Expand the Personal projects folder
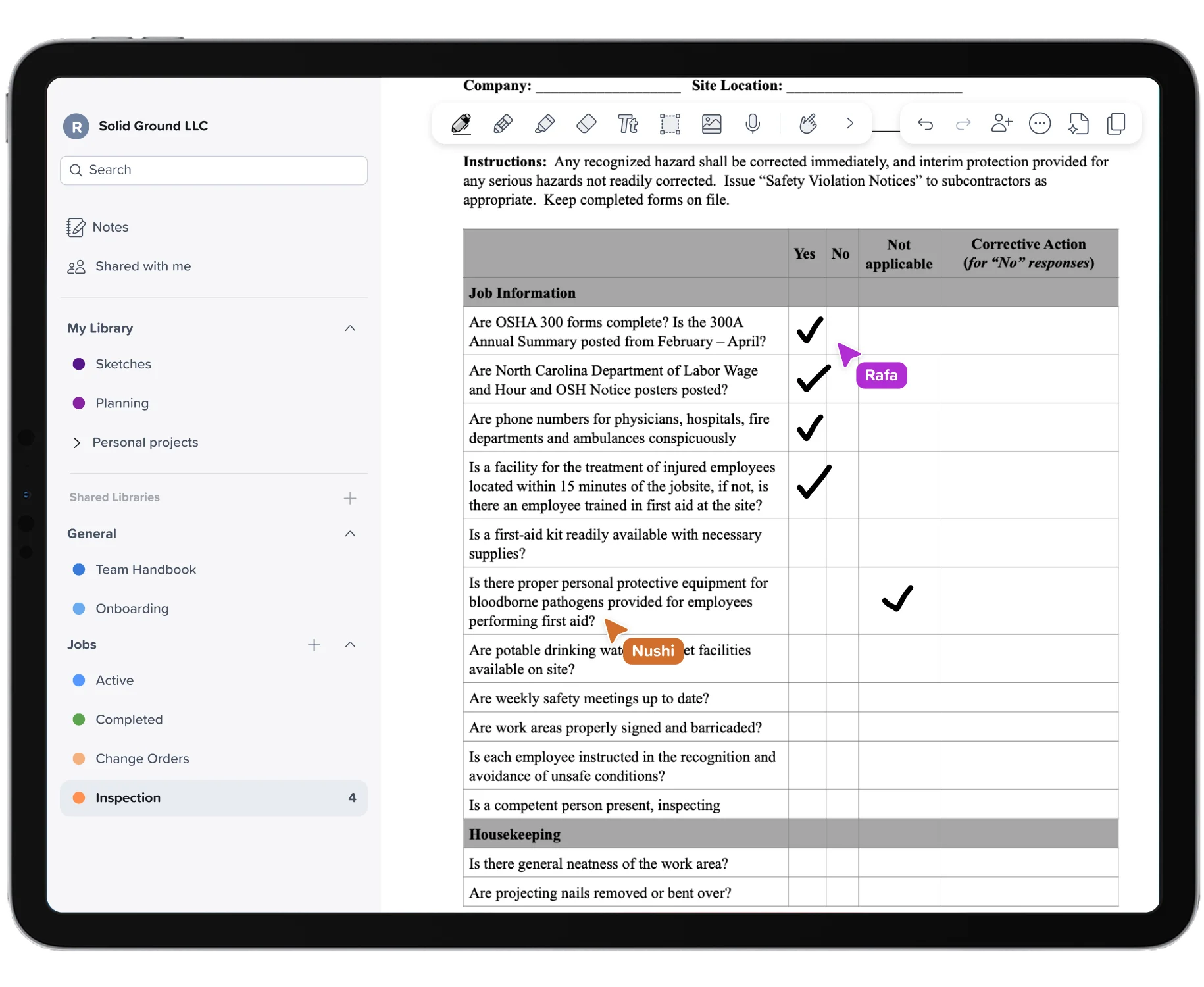This screenshot has width=1204, height=987. coord(77,443)
